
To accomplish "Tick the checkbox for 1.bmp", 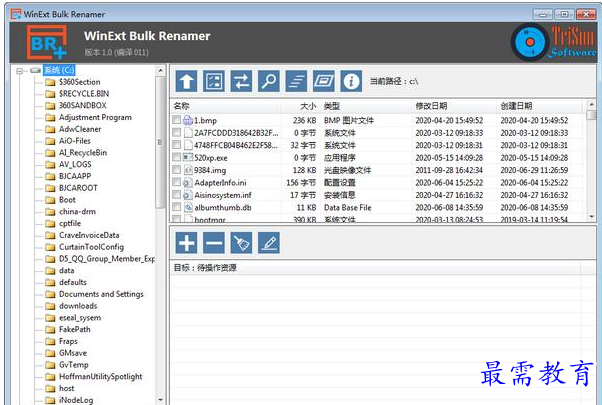I will pos(176,120).
